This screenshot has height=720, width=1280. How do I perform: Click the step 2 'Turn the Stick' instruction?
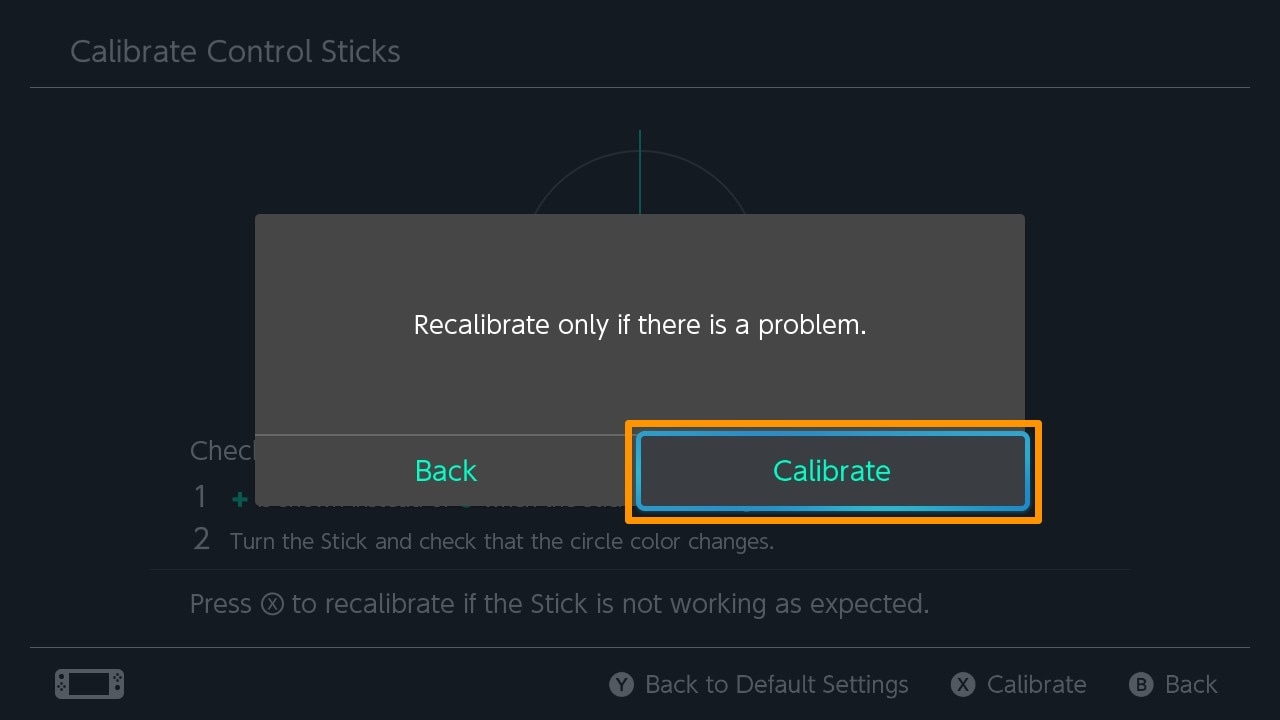(502, 542)
